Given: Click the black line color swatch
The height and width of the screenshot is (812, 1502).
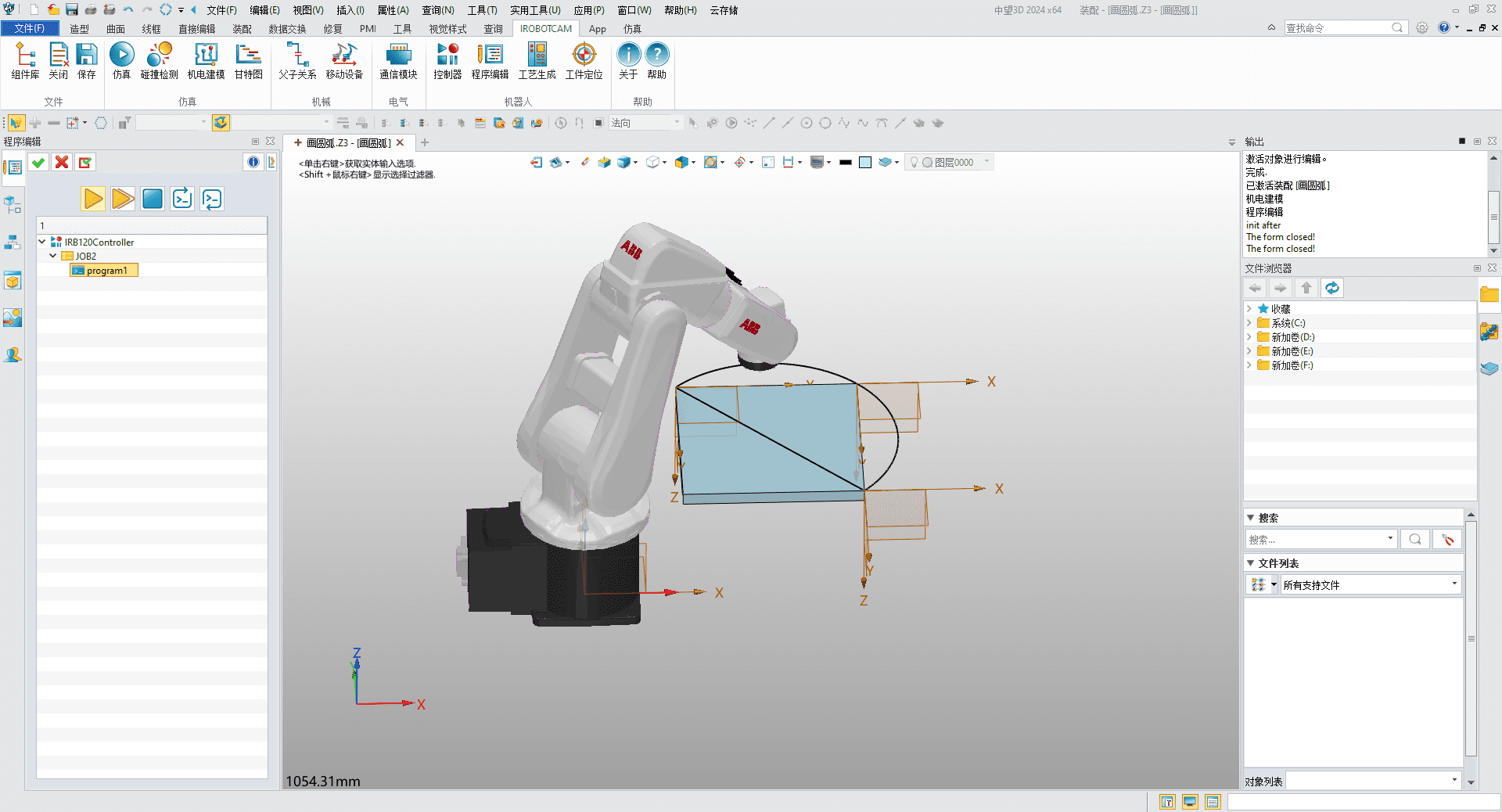Looking at the screenshot, I should (845, 163).
